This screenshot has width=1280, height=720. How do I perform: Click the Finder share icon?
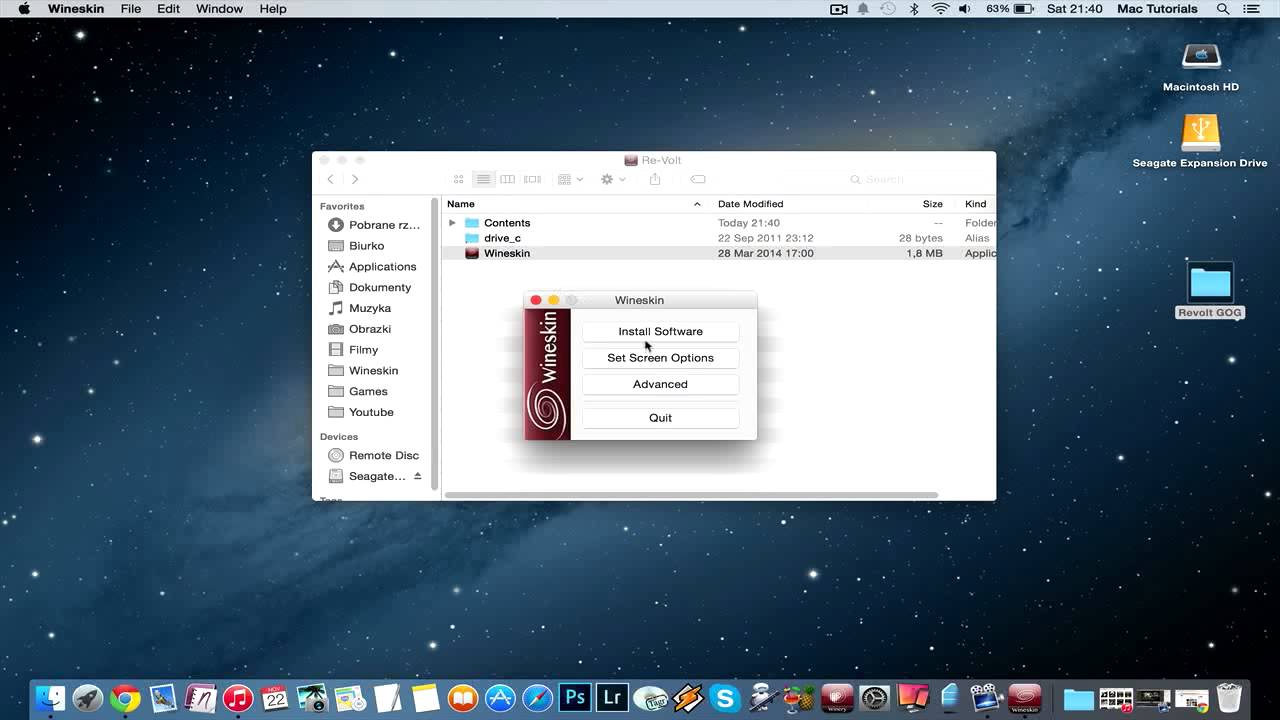click(x=655, y=179)
